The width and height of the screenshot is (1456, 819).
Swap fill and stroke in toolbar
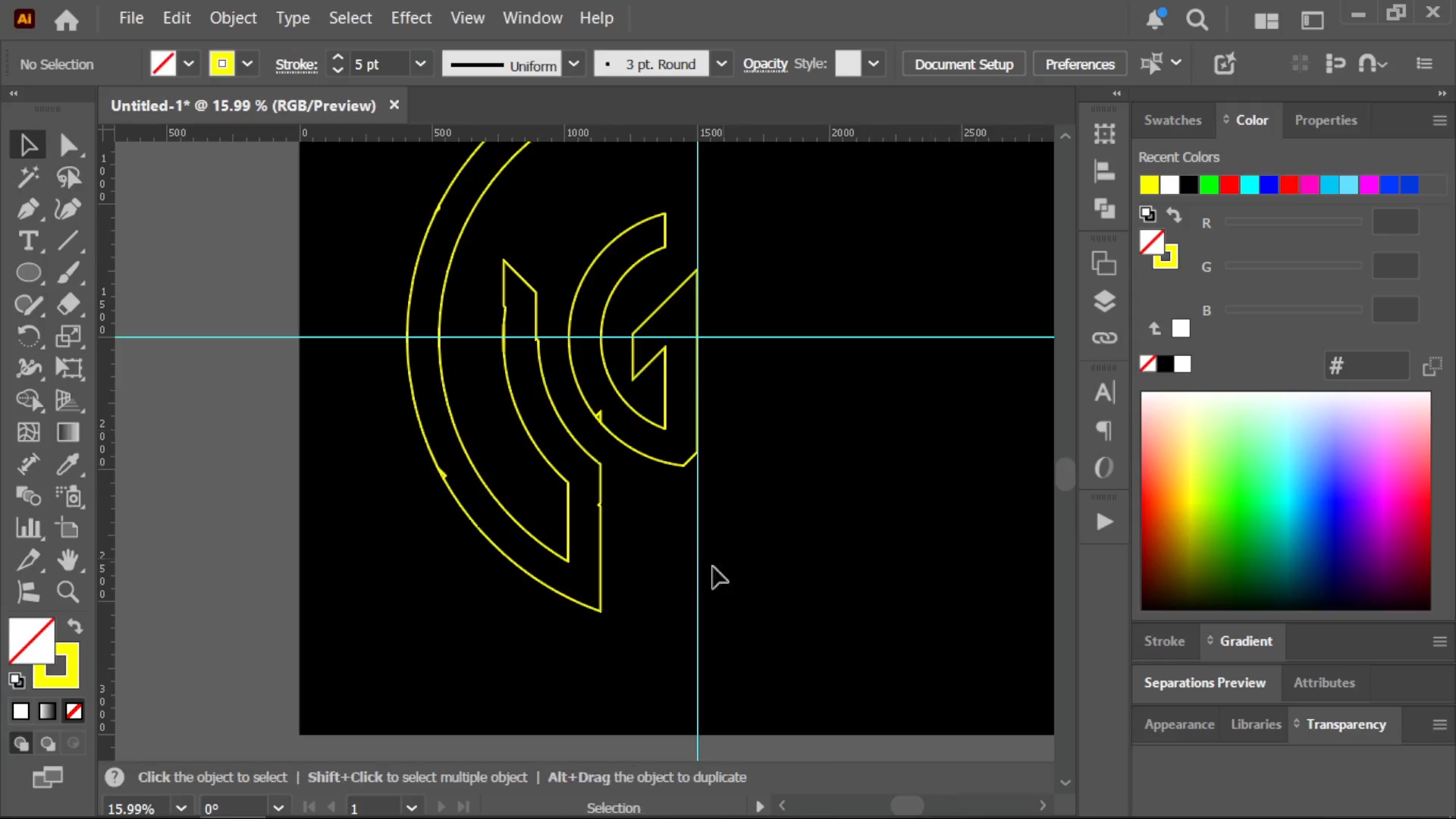point(74,626)
